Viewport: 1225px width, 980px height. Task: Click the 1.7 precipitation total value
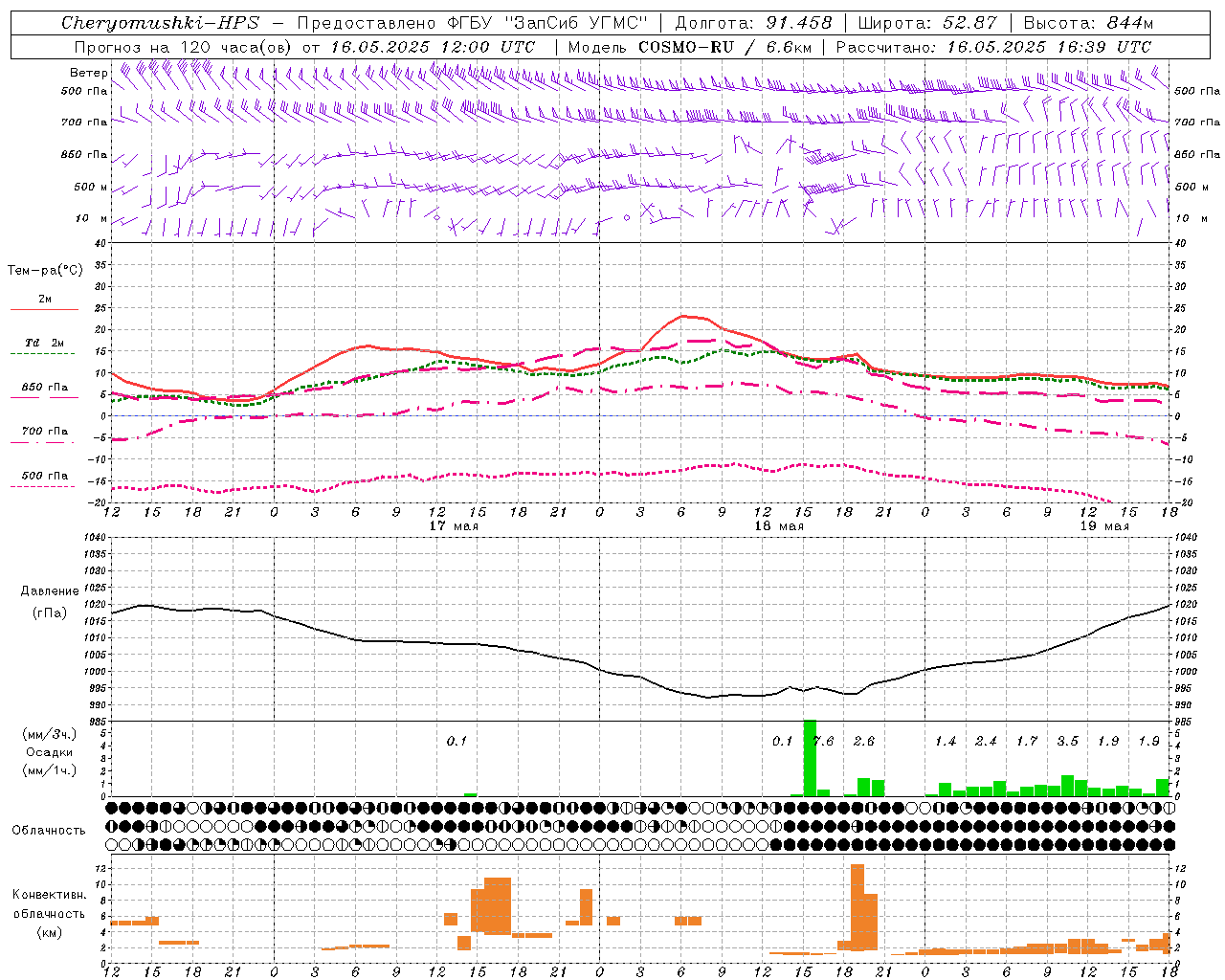point(1027,742)
